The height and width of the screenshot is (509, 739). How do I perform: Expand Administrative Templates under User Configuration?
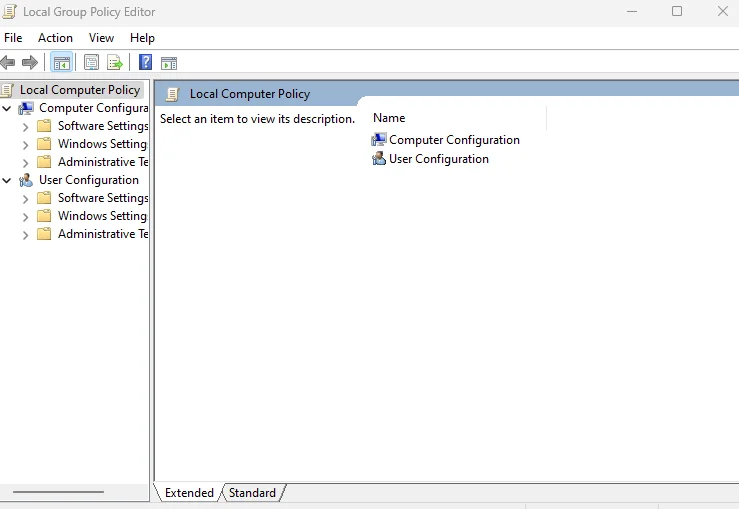pos(26,235)
